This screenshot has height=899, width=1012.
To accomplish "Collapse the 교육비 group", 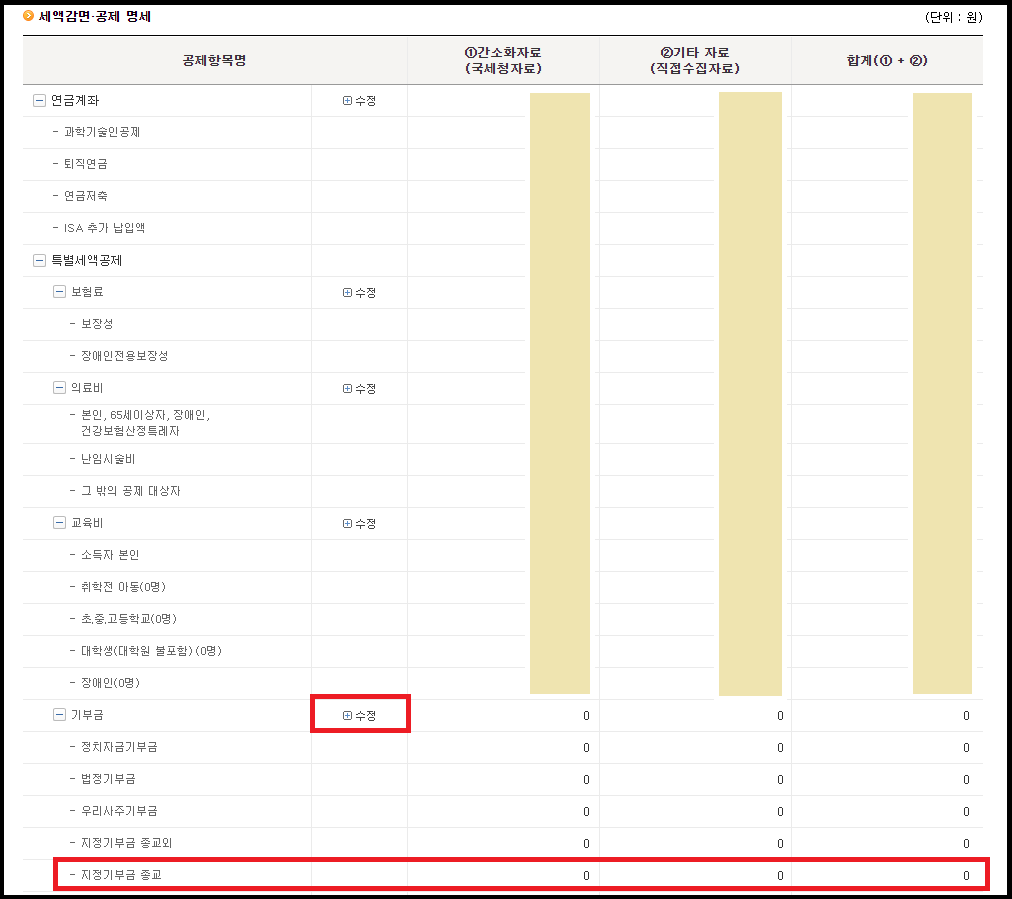I will coord(59,523).
